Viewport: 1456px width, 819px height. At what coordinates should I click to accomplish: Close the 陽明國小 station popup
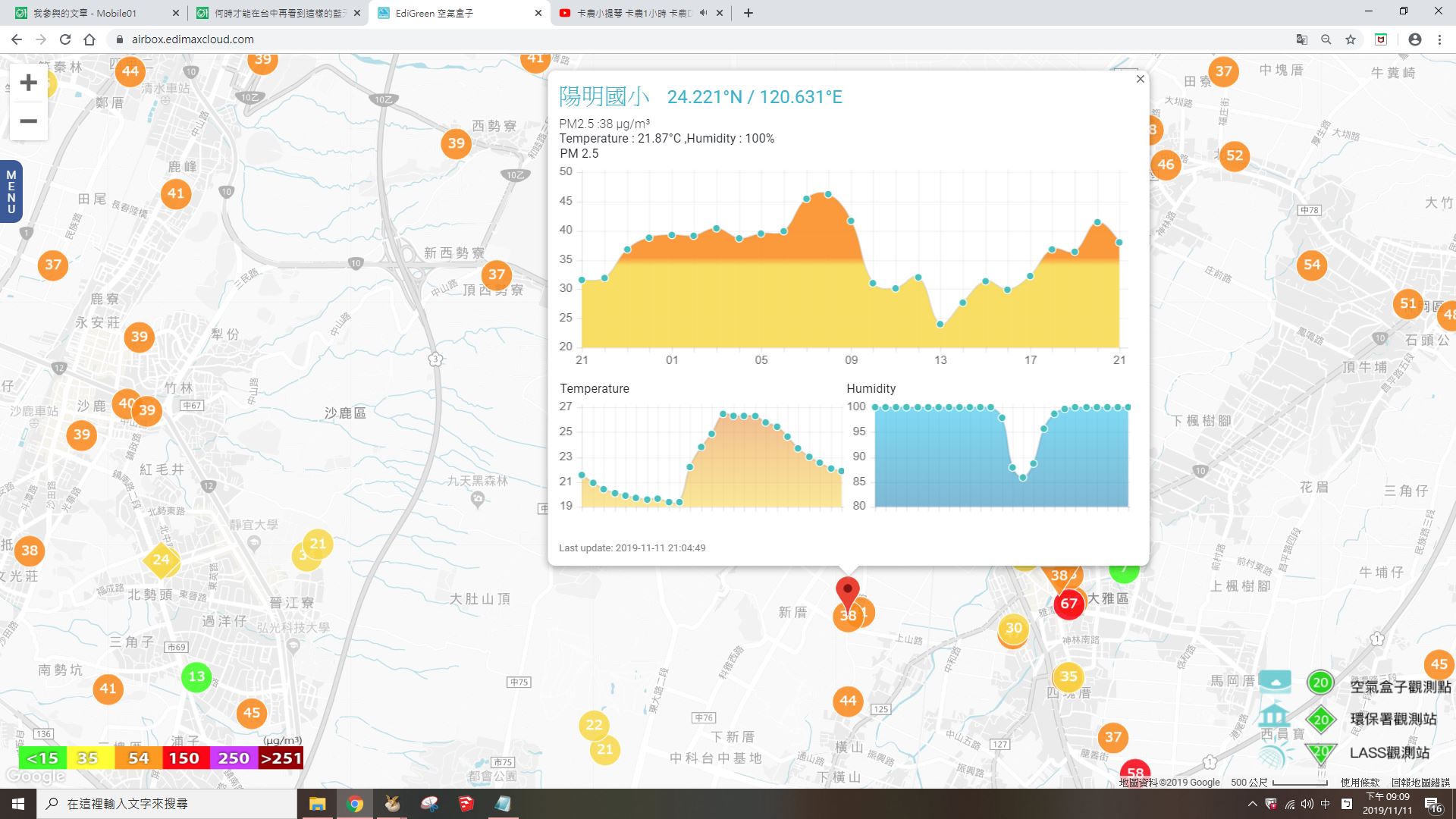coord(1140,79)
